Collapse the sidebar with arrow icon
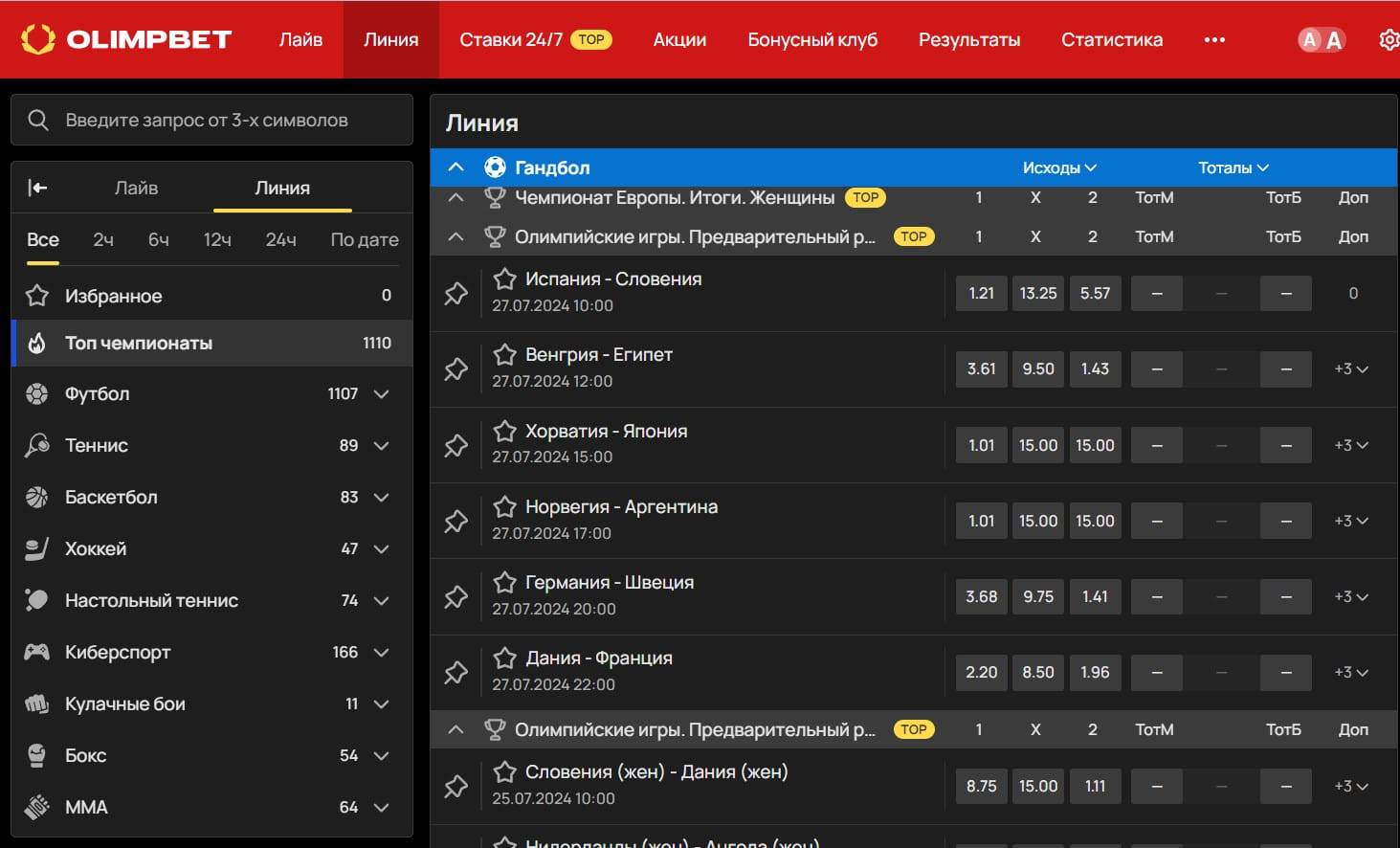This screenshot has width=1400, height=848. tap(38, 188)
